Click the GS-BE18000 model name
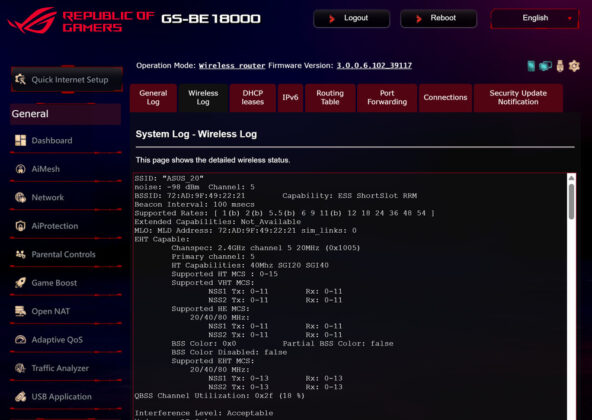Screen dimensions: 592x420 pos(211,19)
